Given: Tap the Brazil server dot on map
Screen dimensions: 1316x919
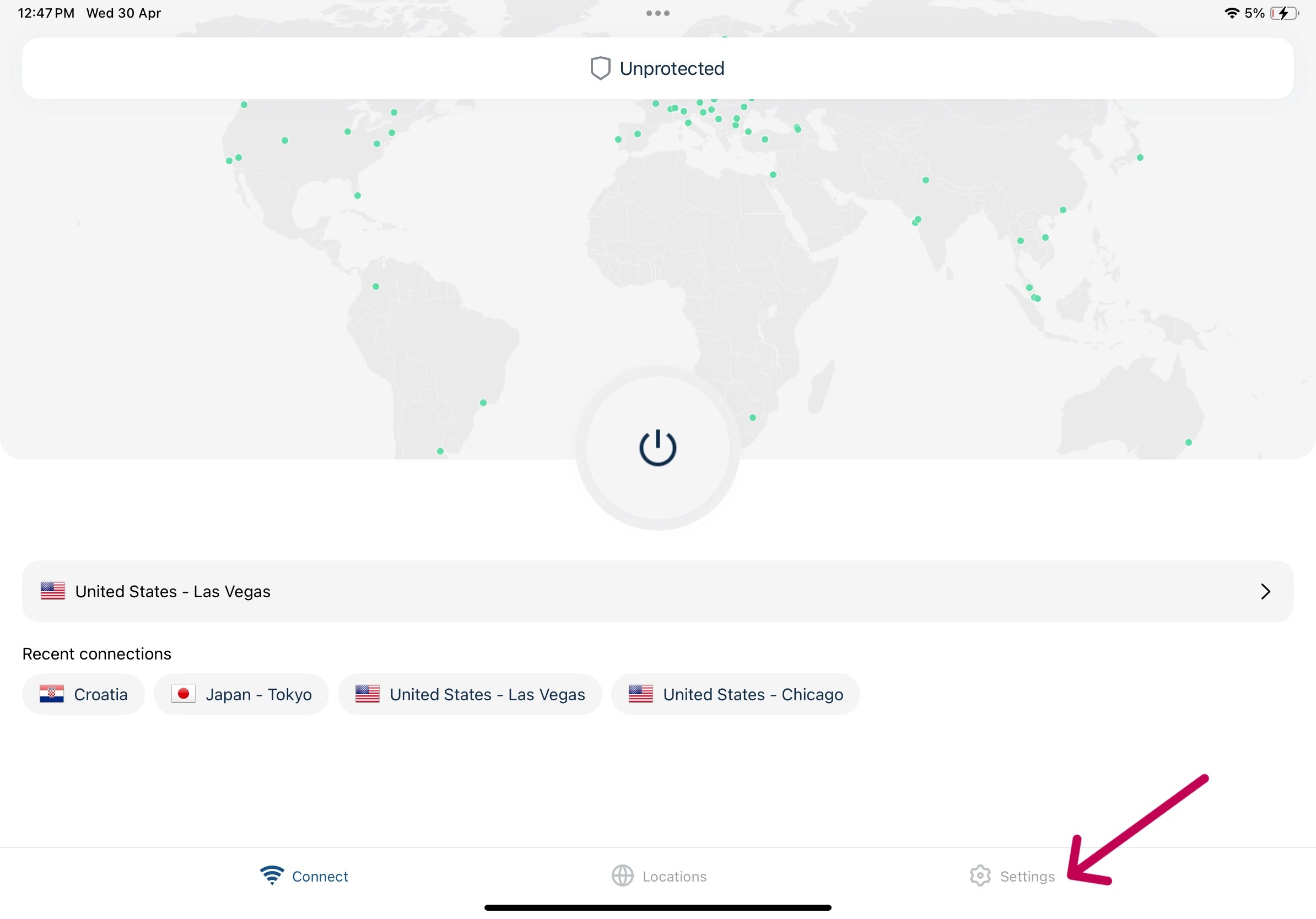Looking at the screenshot, I should coord(483,403).
